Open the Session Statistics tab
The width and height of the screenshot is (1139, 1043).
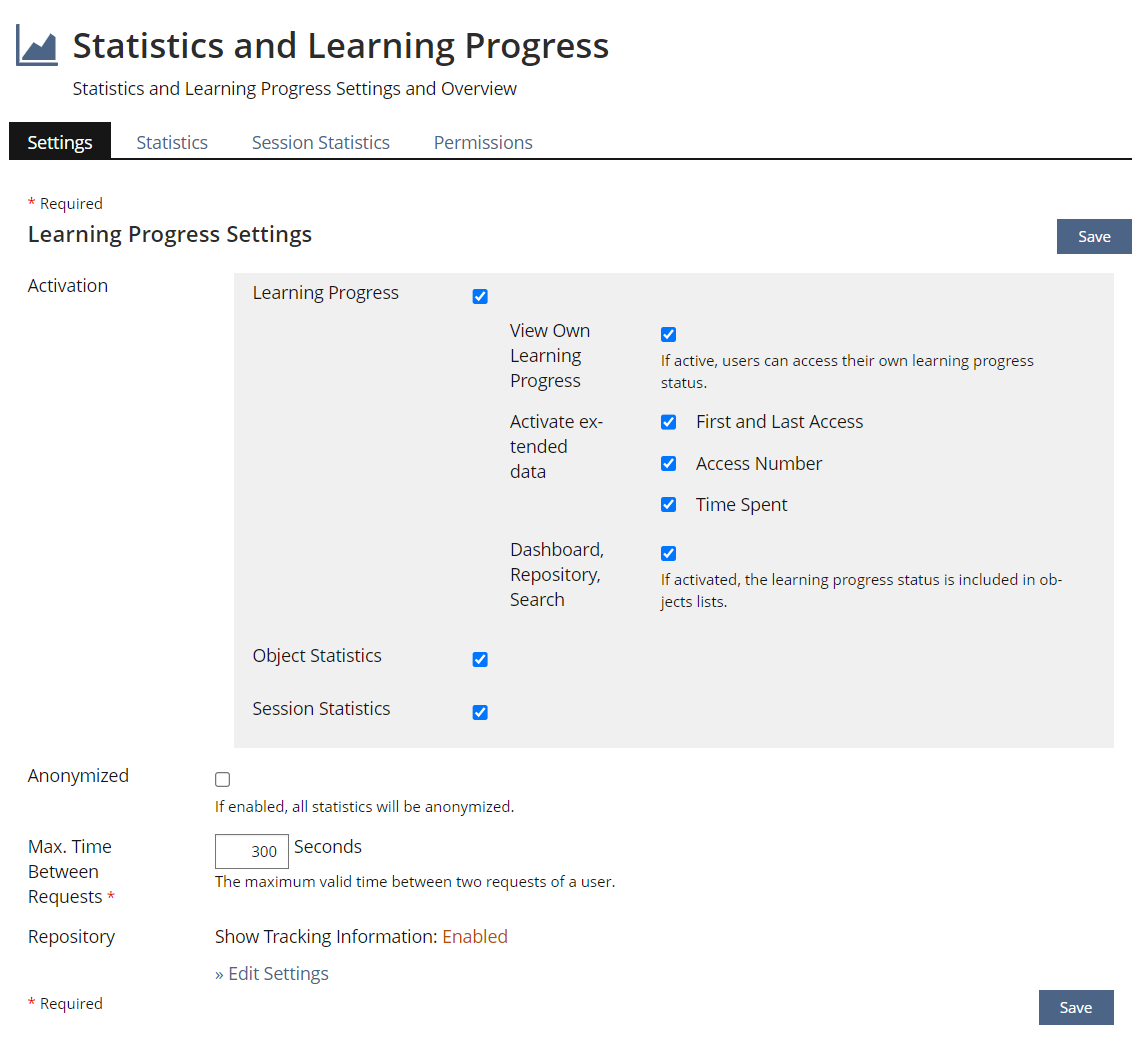coord(321,143)
